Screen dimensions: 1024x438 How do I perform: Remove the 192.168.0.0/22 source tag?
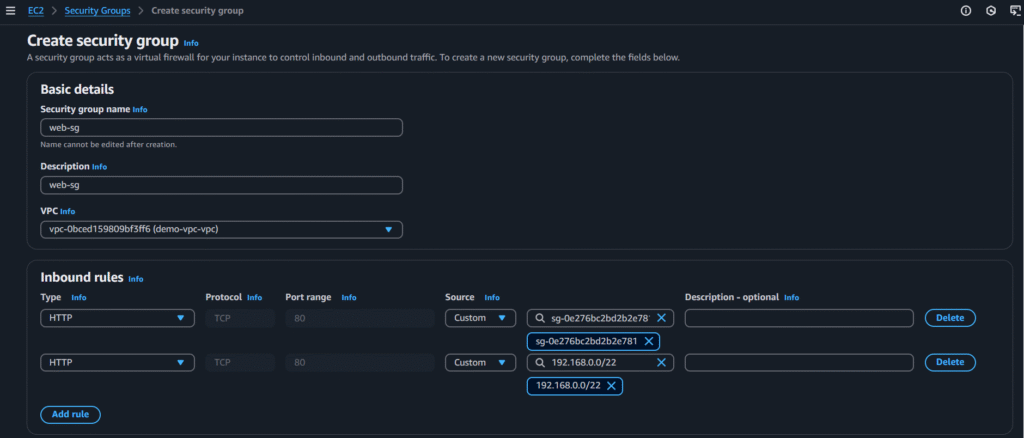[x=611, y=386]
